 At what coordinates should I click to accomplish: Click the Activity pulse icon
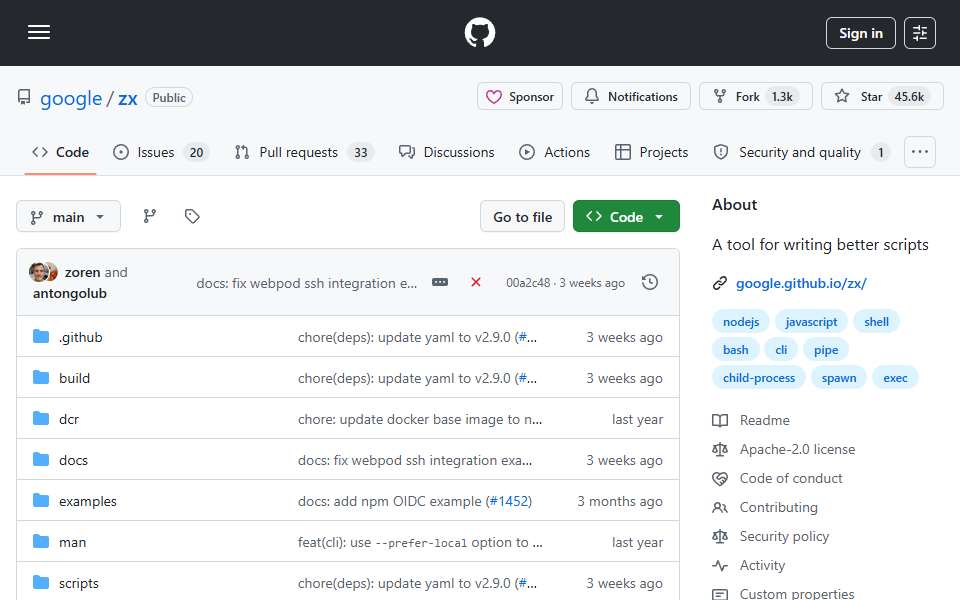720,566
